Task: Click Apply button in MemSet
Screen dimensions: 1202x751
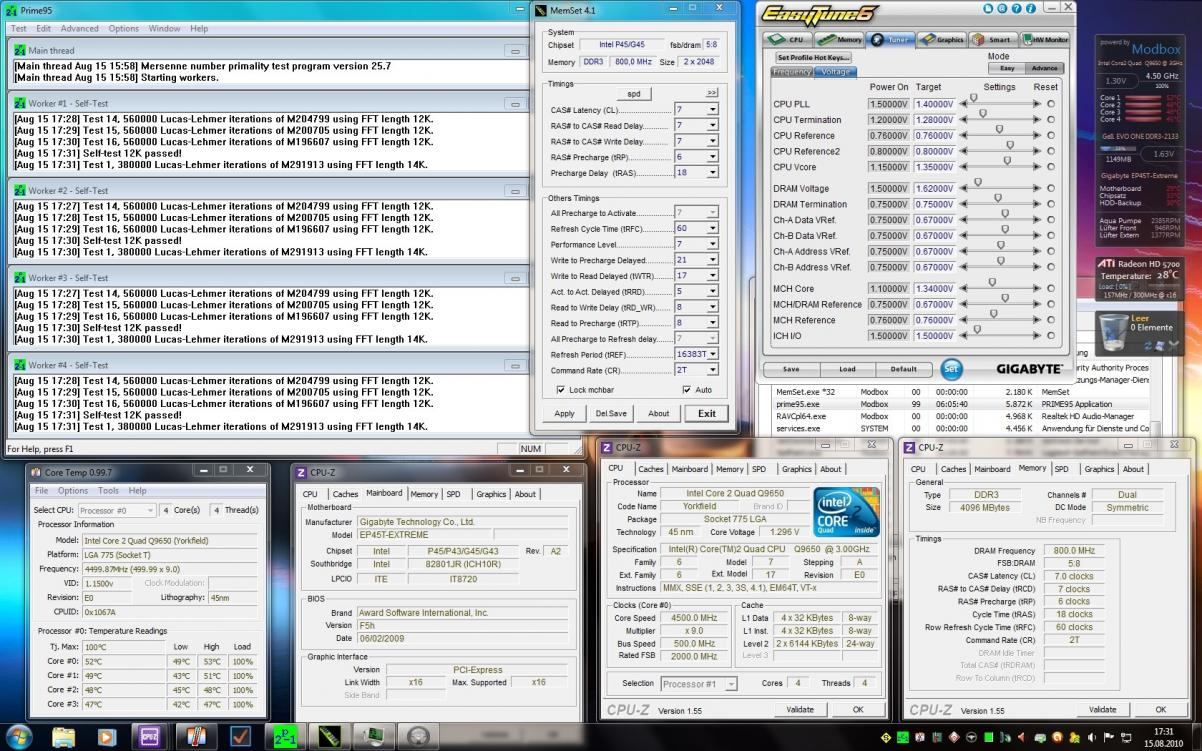Action: pos(564,413)
